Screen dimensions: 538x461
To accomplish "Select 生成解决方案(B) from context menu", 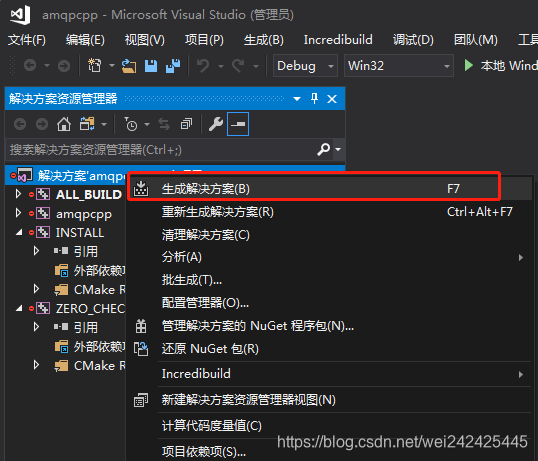I will click(x=329, y=189).
